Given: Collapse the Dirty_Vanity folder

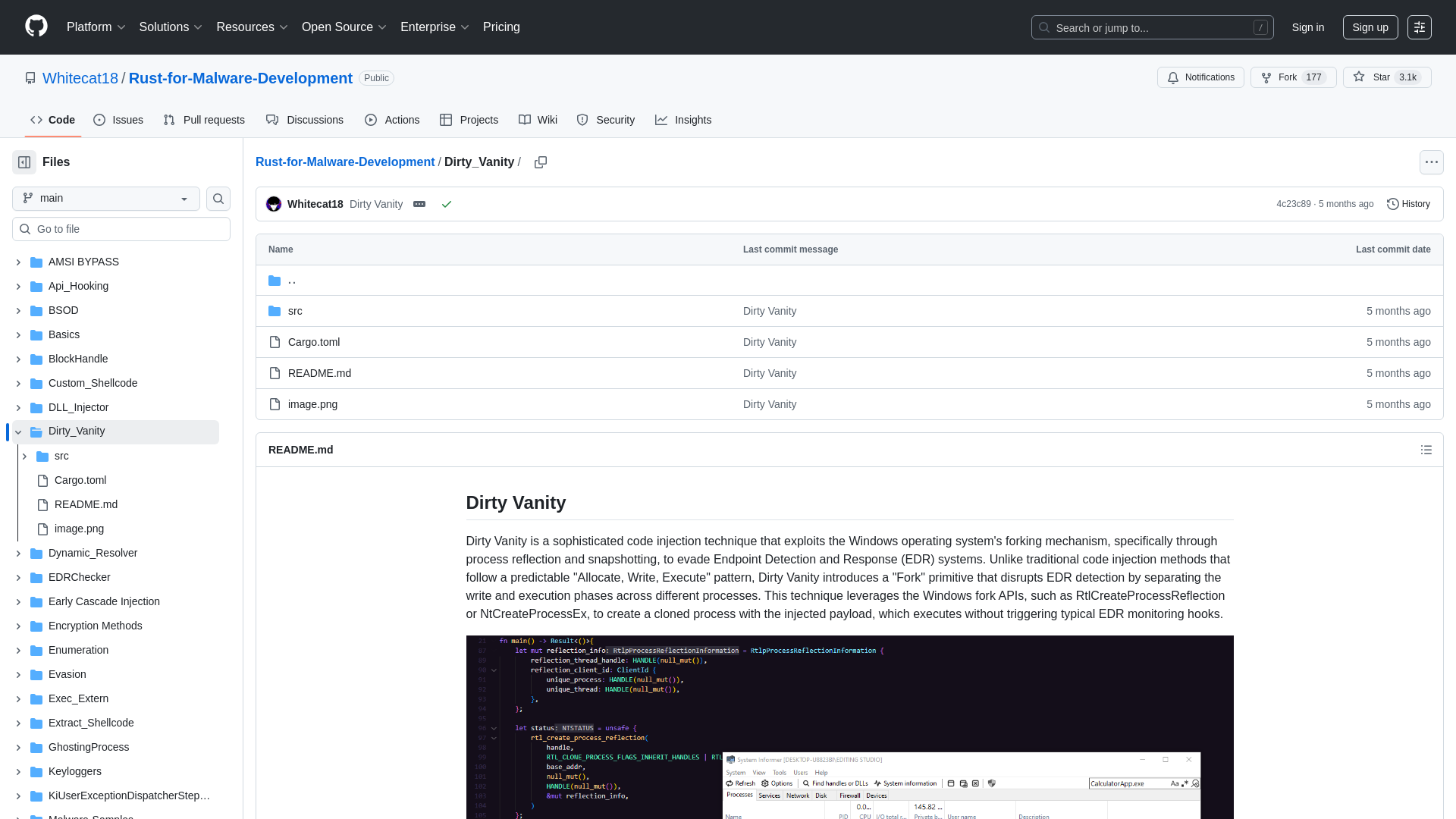Looking at the screenshot, I should click(17, 431).
